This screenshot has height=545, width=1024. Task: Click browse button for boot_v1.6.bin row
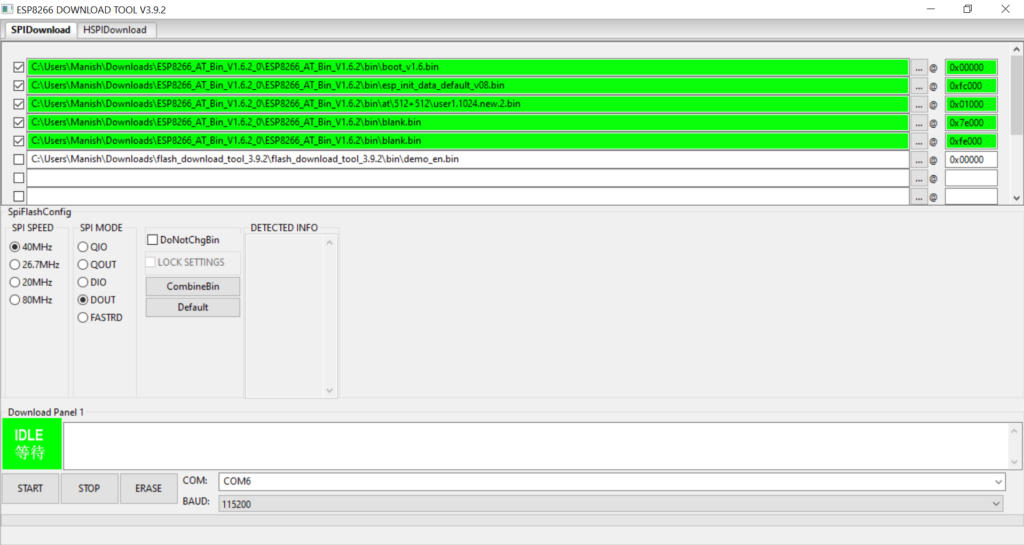coord(919,67)
